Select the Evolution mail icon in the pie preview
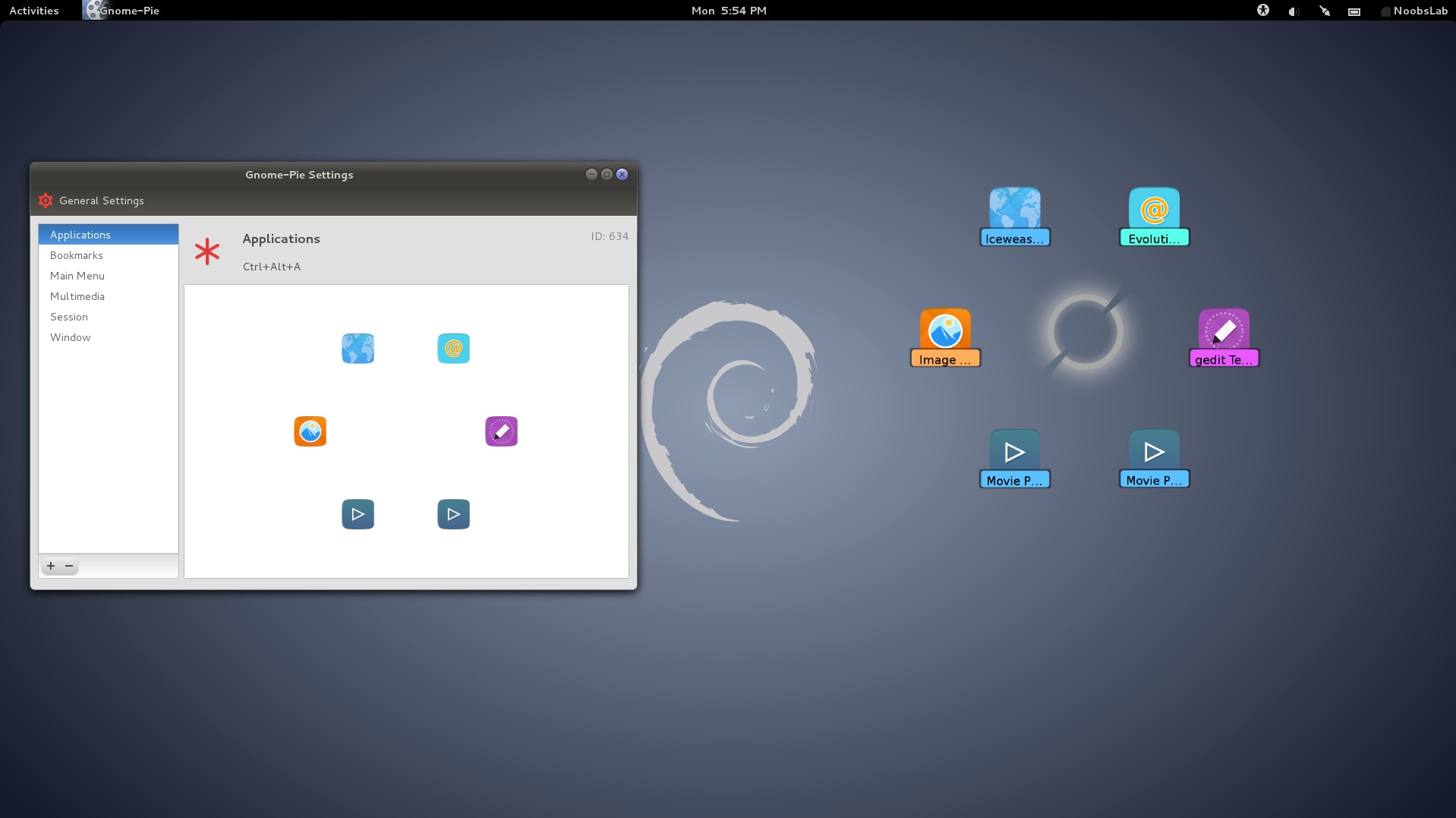 coord(453,348)
